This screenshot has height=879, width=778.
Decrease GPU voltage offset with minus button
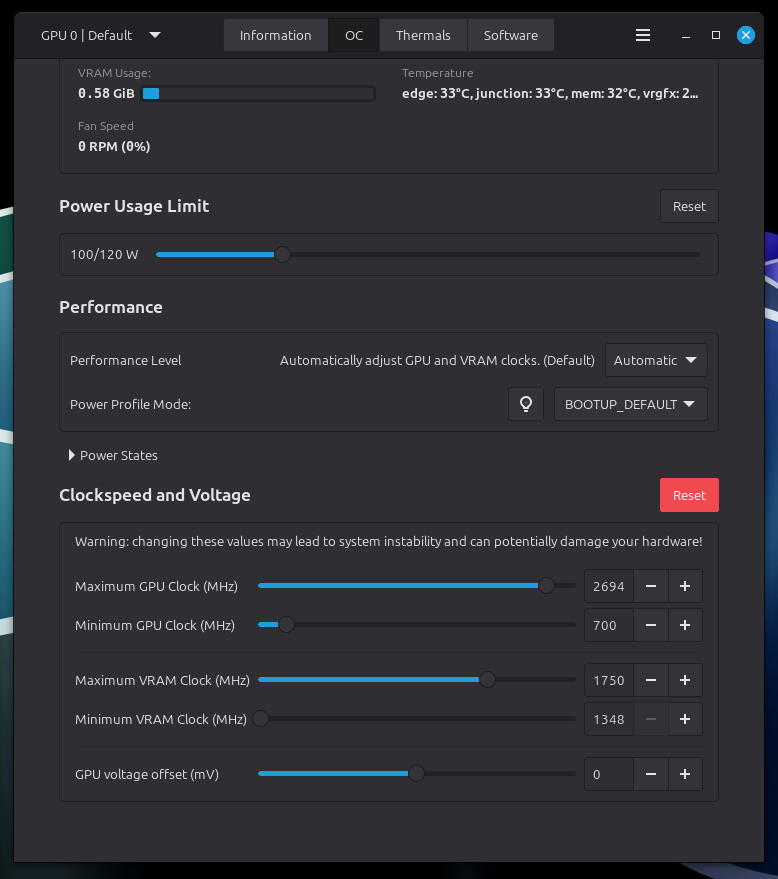(651, 774)
